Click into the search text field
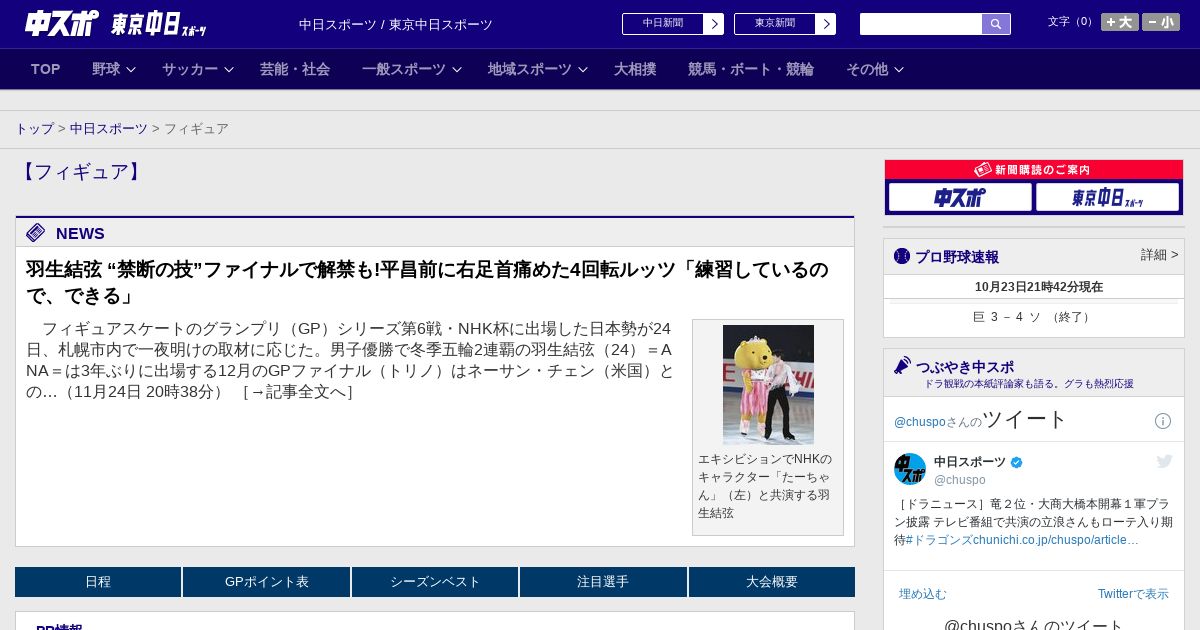The height and width of the screenshot is (630, 1200). click(921, 24)
